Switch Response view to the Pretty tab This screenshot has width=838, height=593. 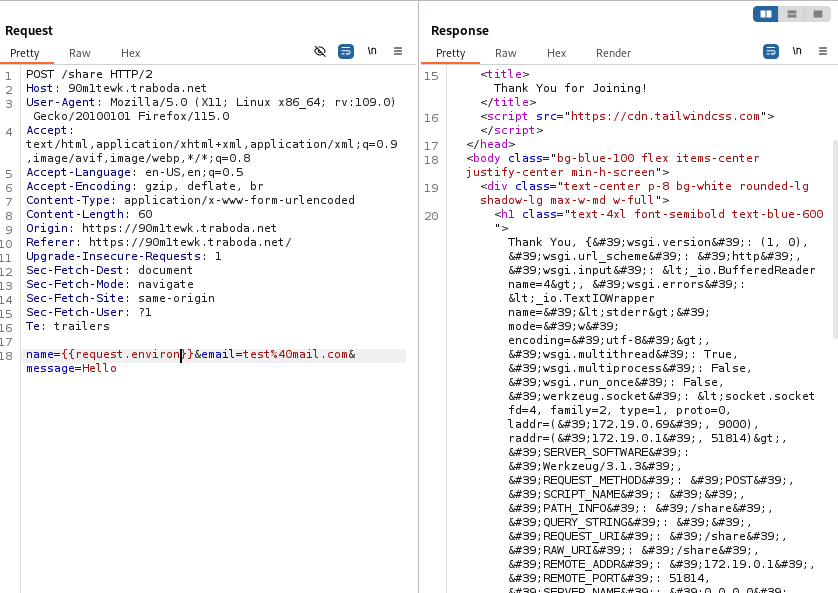(451, 53)
